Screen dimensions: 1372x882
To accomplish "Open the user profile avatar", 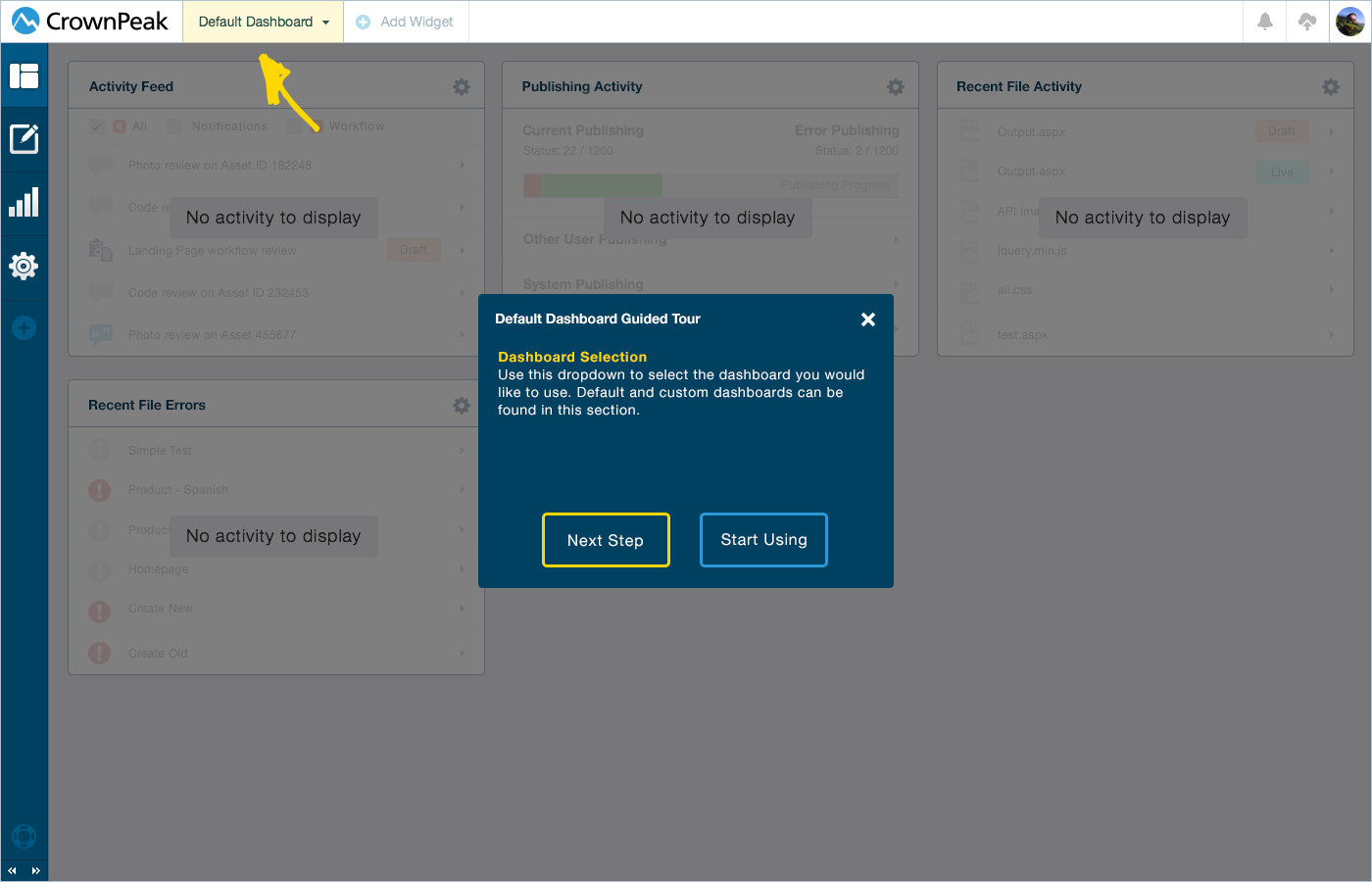I will pyautogui.click(x=1350, y=22).
